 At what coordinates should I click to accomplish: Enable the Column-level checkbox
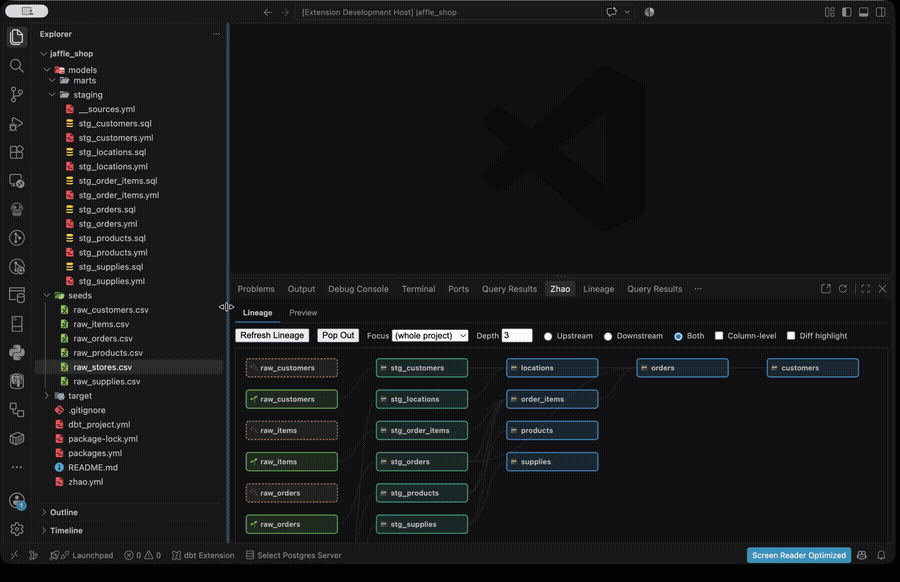point(719,335)
